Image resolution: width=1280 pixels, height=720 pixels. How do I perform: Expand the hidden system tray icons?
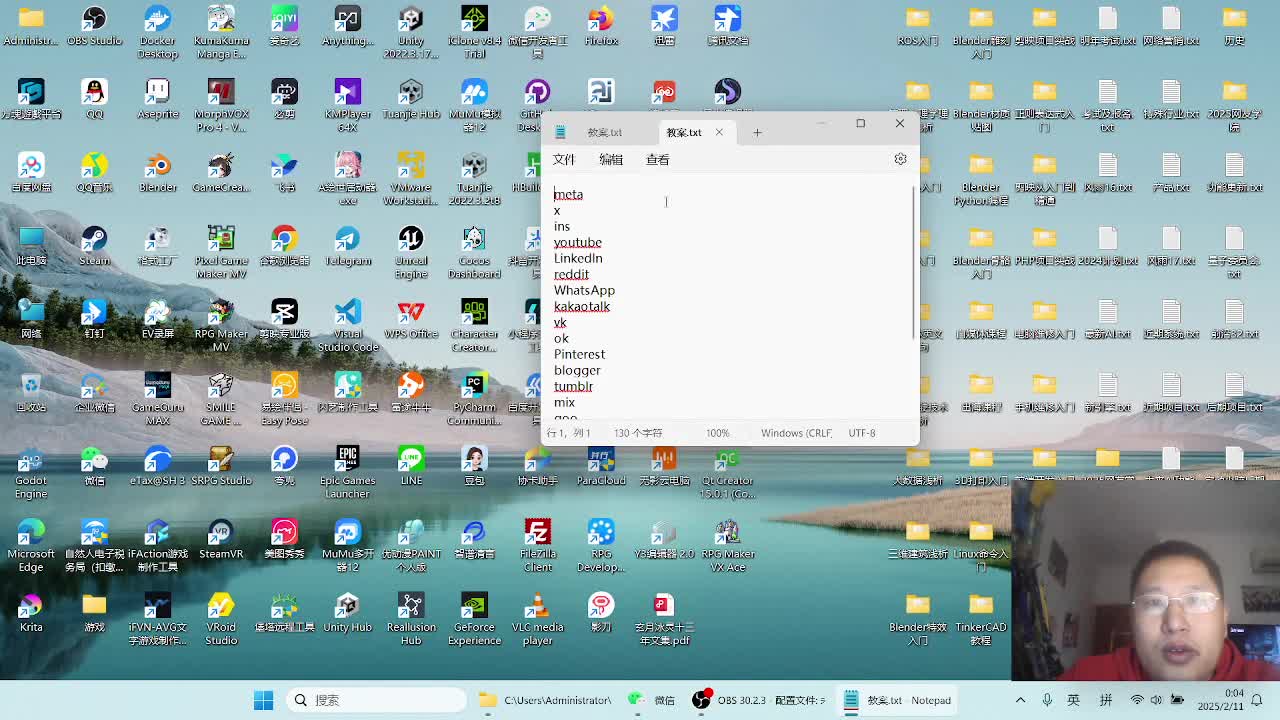point(1020,700)
